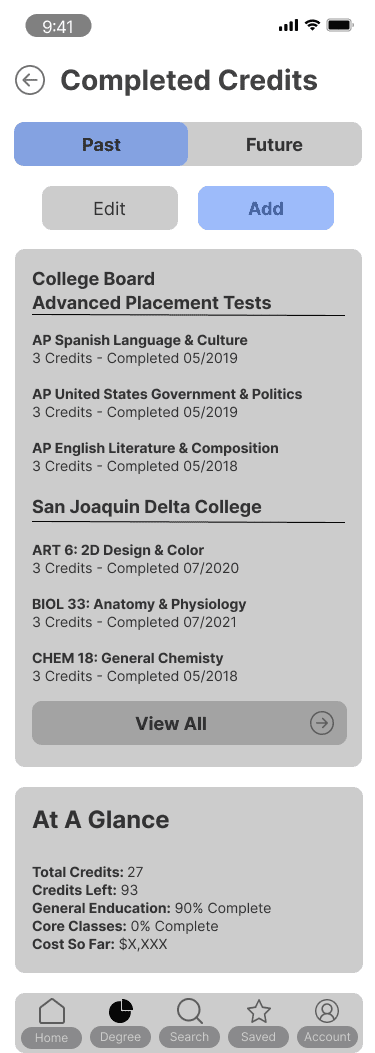Open the Search magnifier icon
375x1053 pixels.
(190, 1011)
